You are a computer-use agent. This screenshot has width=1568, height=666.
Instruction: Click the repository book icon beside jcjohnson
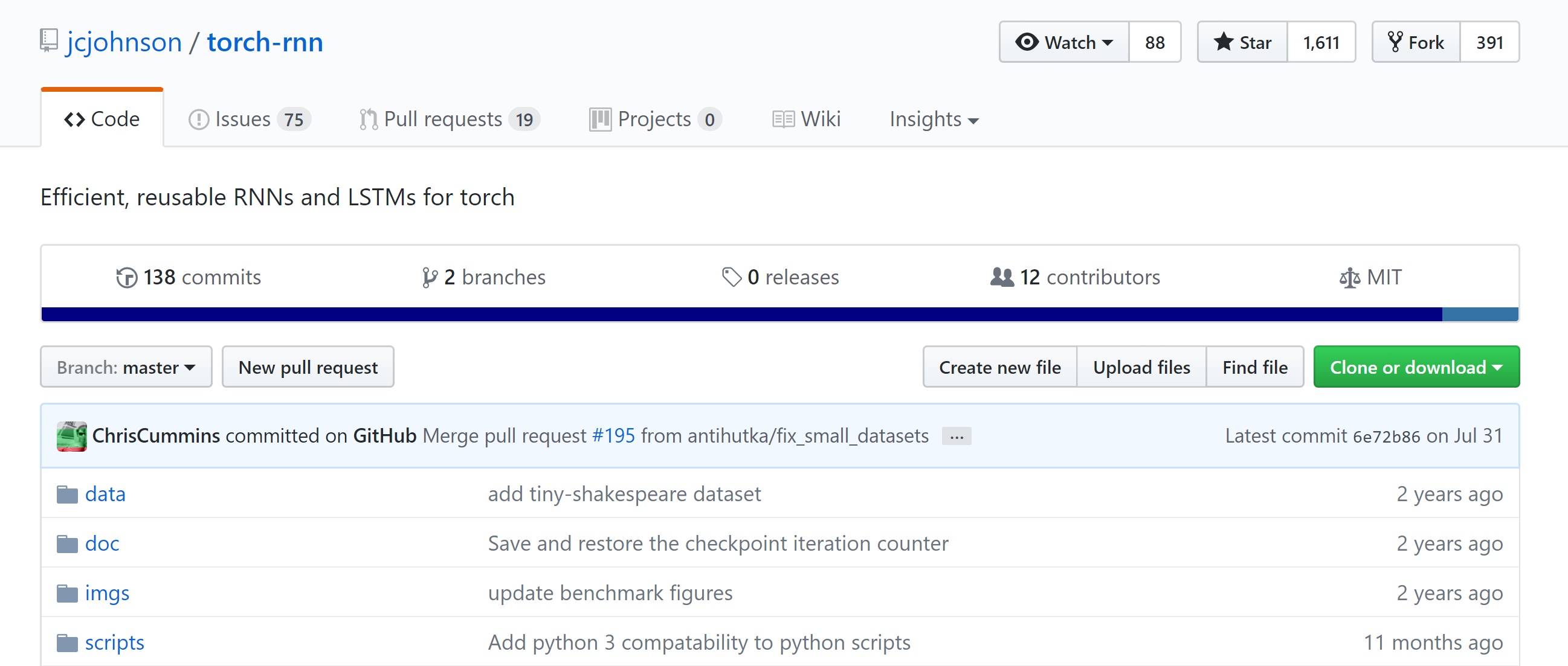point(49,40)
